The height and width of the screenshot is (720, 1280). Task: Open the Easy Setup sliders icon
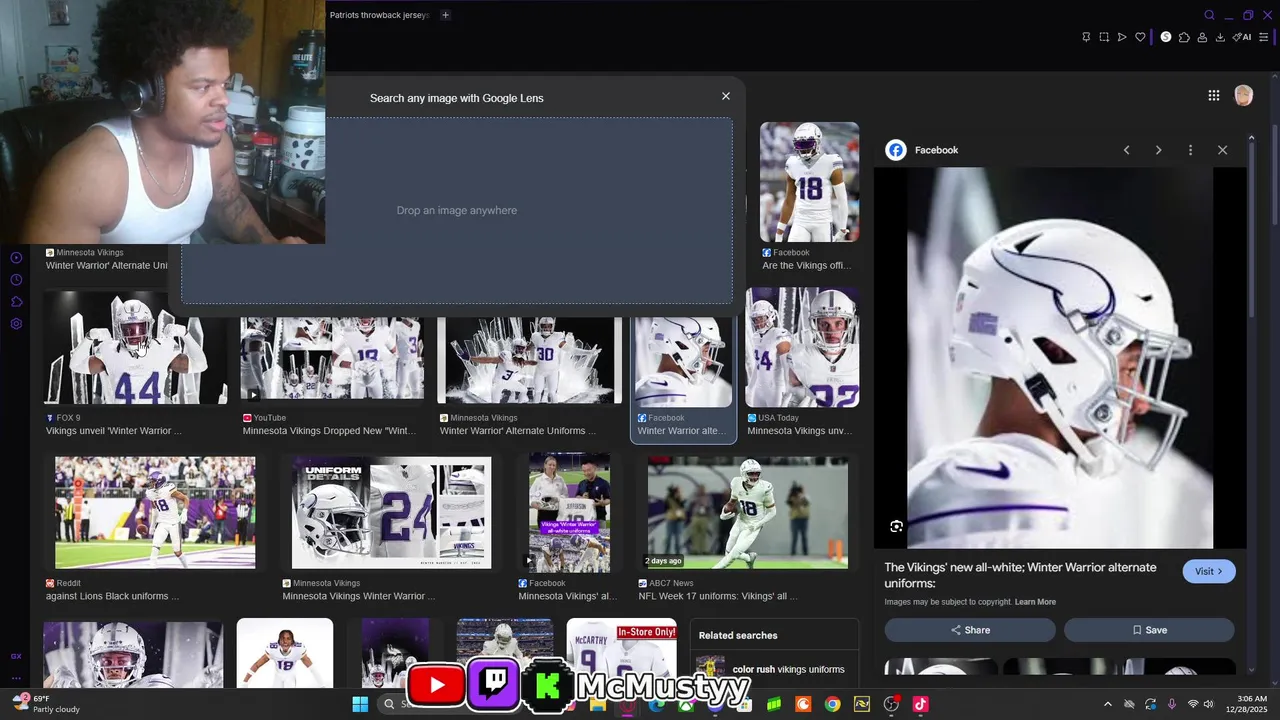tap(1264, 37)
